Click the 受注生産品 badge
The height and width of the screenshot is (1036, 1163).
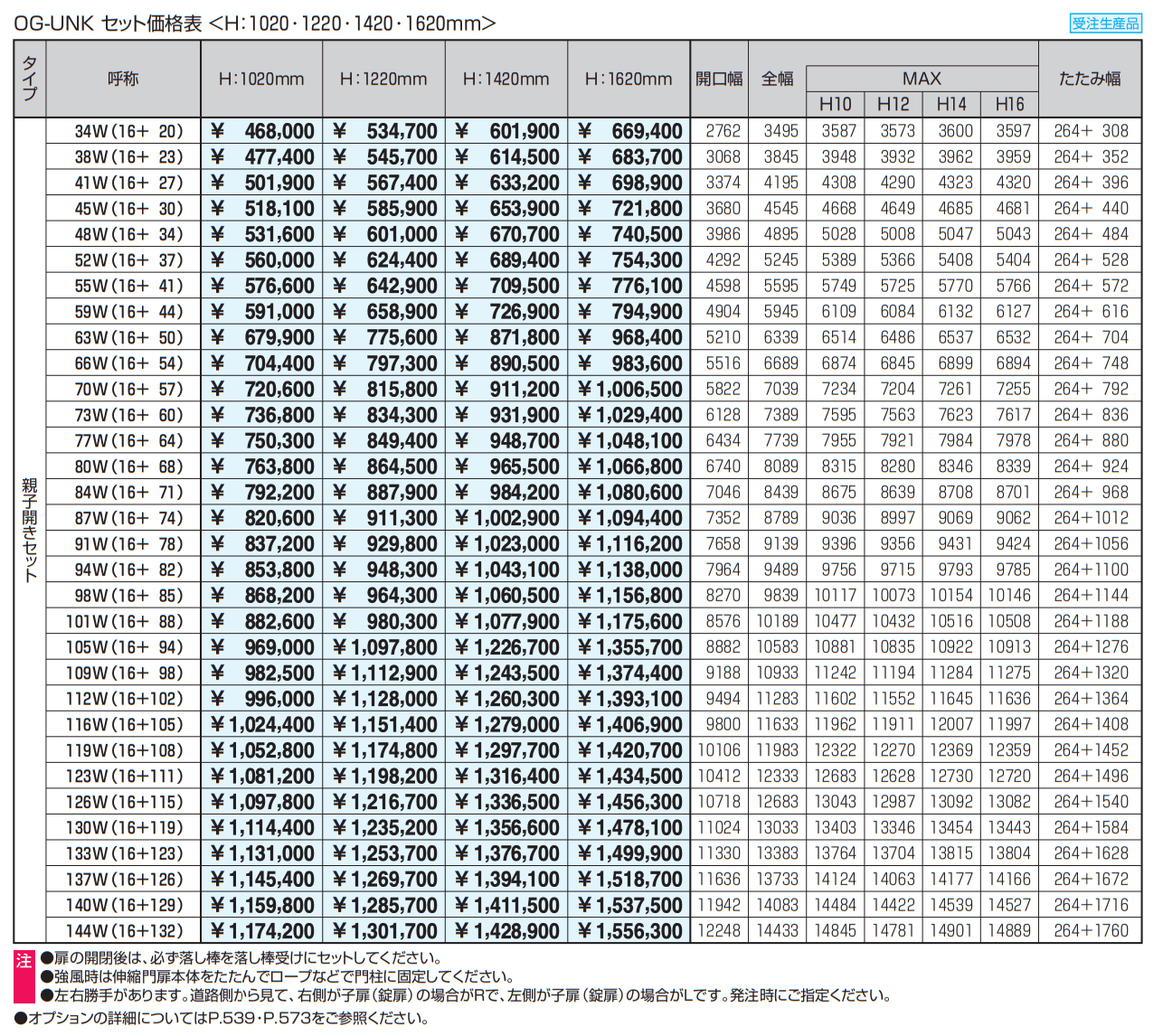coord(1105,24)
